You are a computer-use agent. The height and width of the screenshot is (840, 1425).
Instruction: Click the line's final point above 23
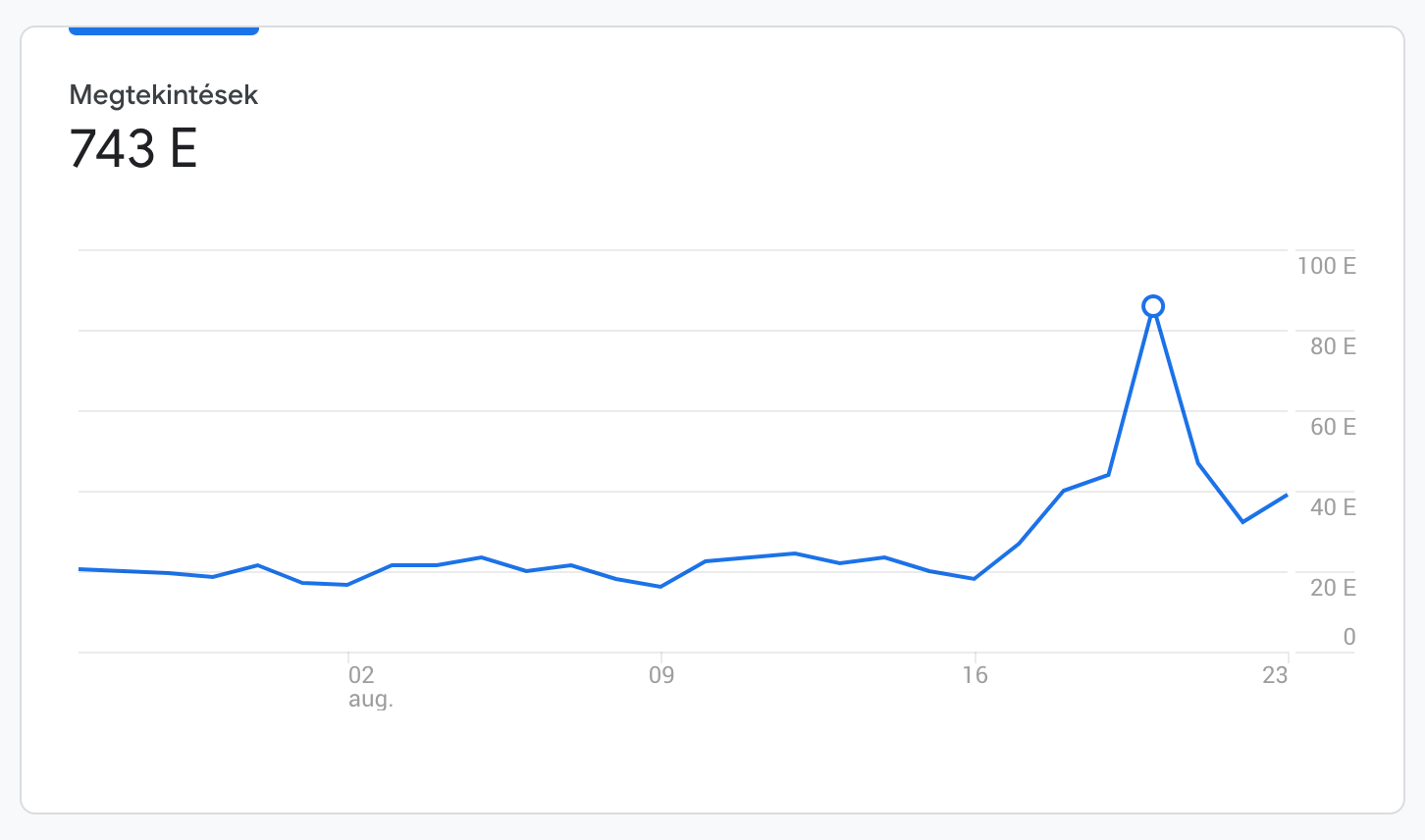click(x=1287, y=495)
